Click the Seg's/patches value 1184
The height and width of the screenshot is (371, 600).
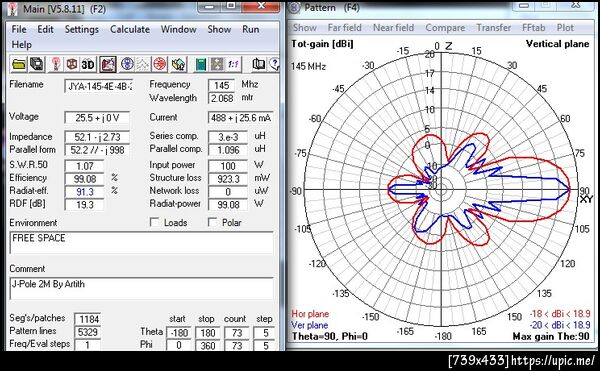(x=88, y=319)
